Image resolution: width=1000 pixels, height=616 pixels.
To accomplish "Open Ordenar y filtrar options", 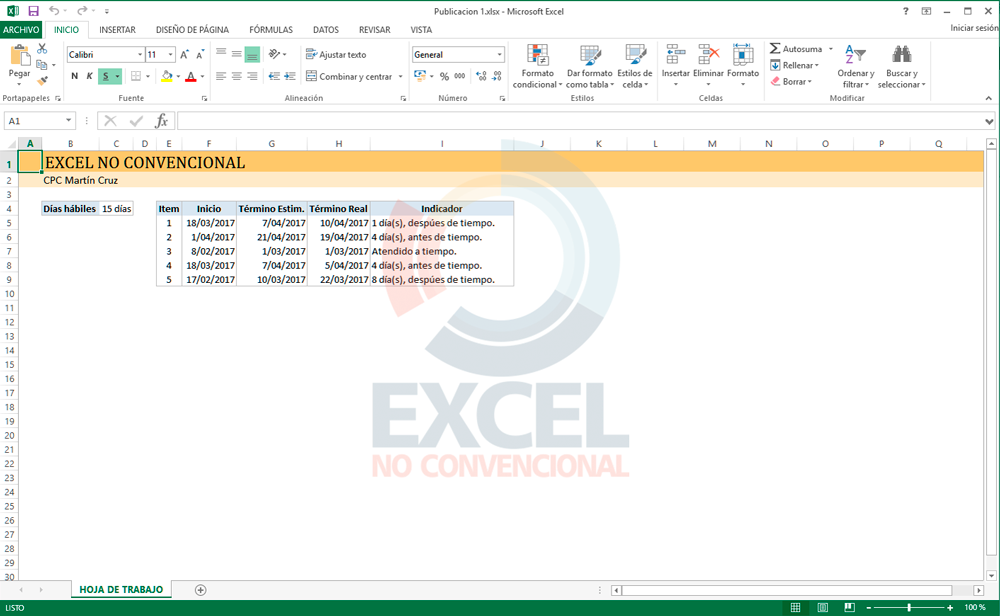I will (855, 67).
